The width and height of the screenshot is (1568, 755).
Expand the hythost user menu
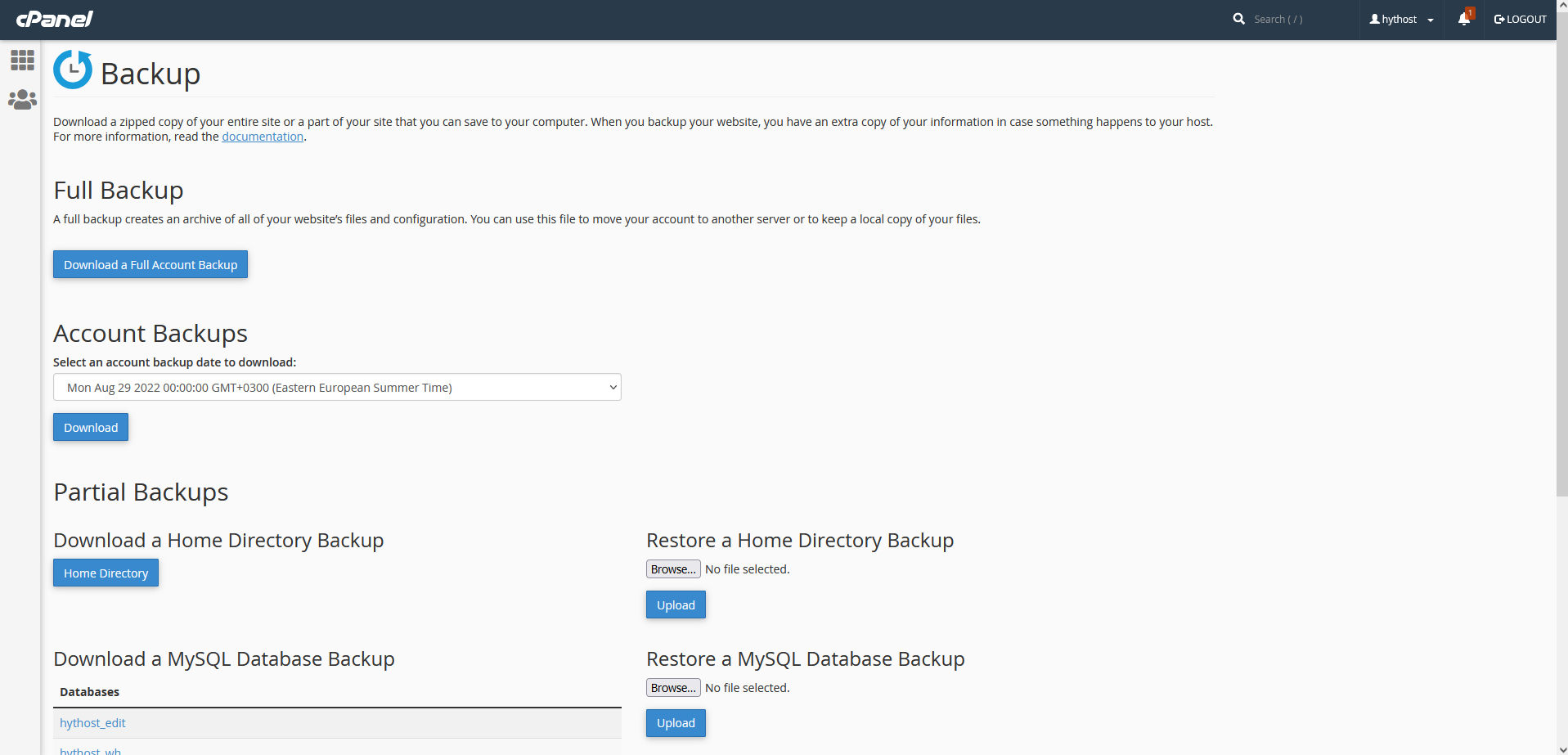click(1401, 19)
